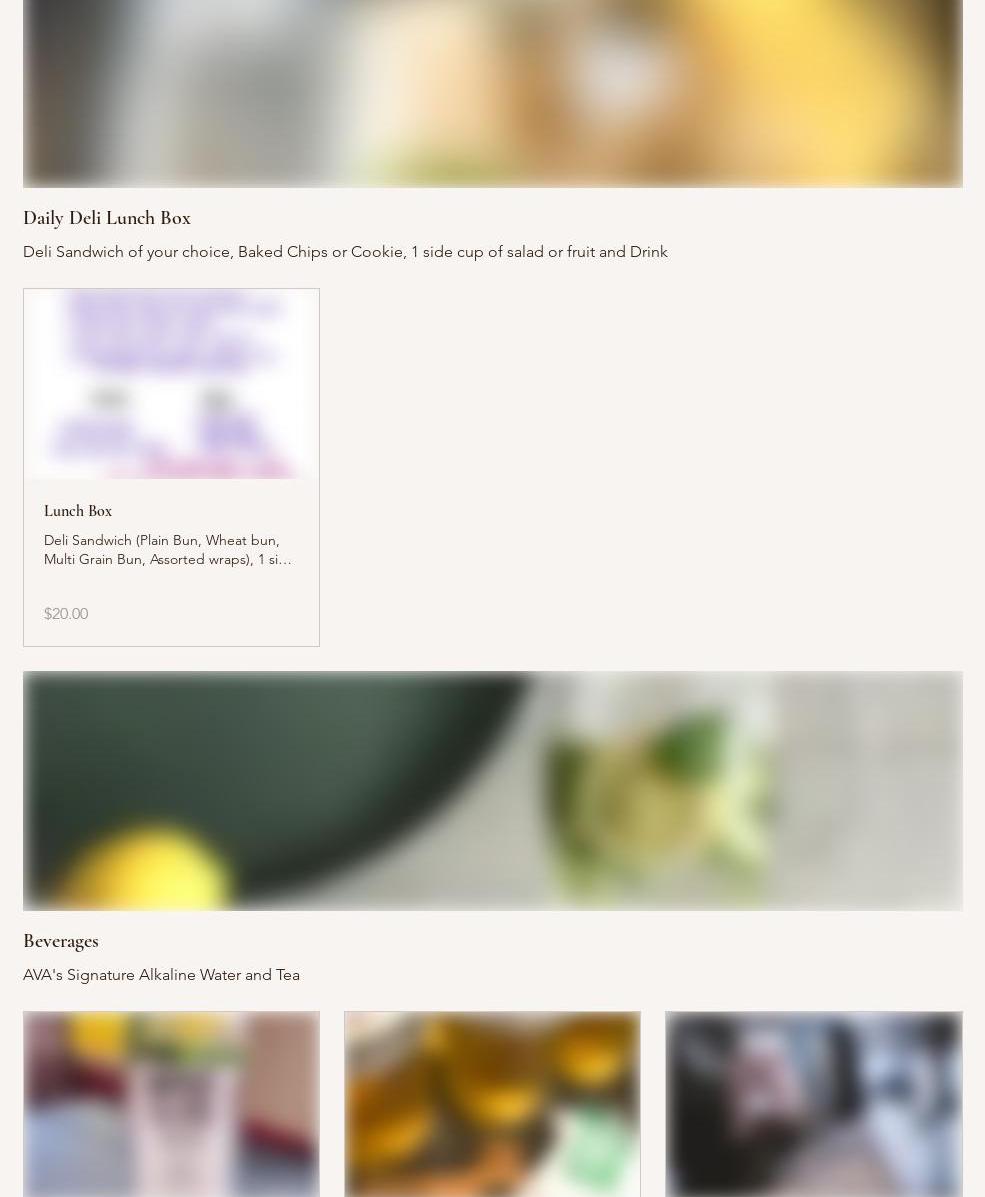Click AVA's Signature Alkaline Water and Tea text
The width and height of the screenshot is (985, 1197).
point(161,975)
